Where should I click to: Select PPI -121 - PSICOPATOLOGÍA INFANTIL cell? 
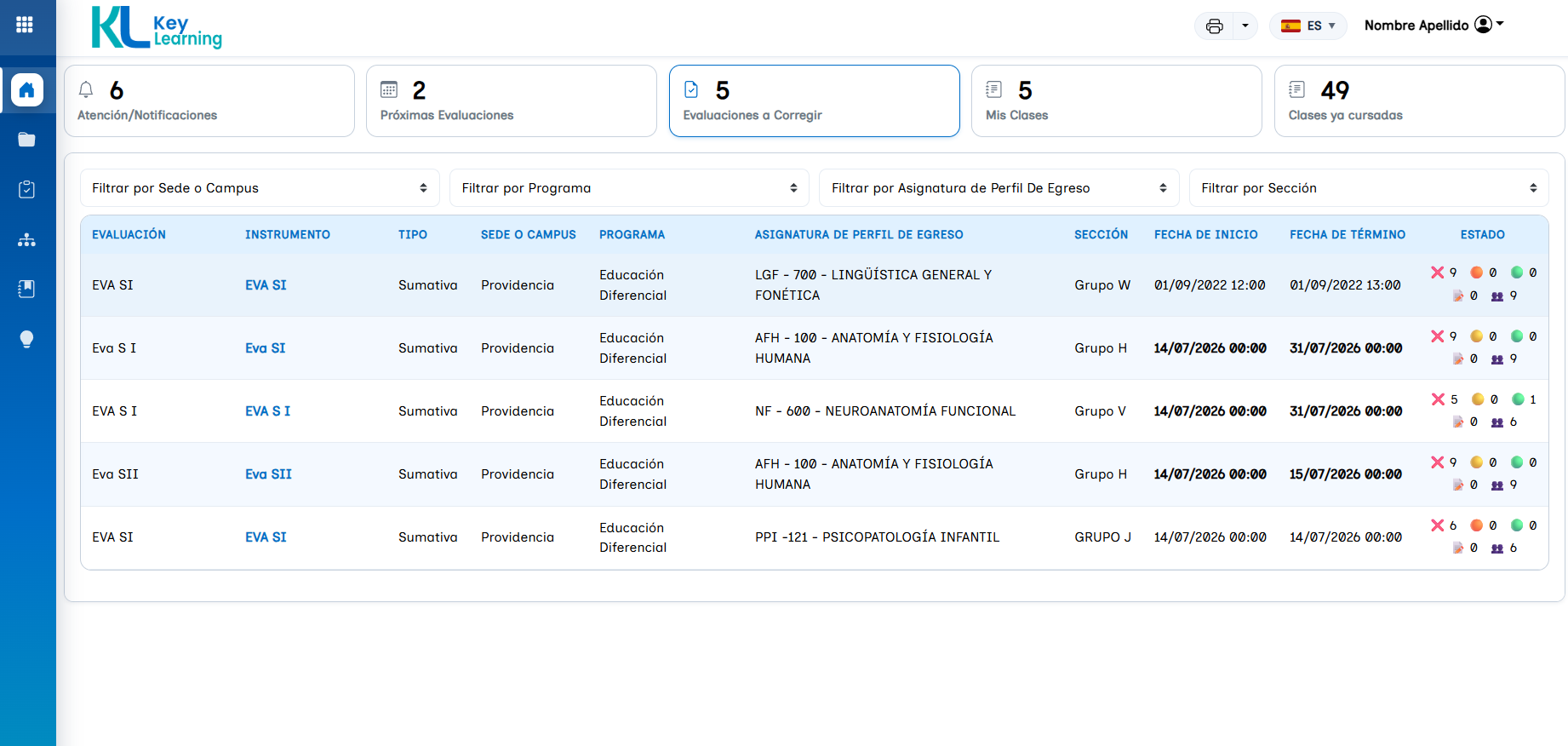(x=877, y=537)
